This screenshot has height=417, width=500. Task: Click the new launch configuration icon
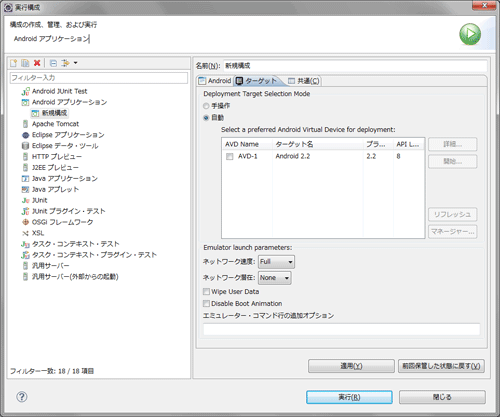point(14,63)
